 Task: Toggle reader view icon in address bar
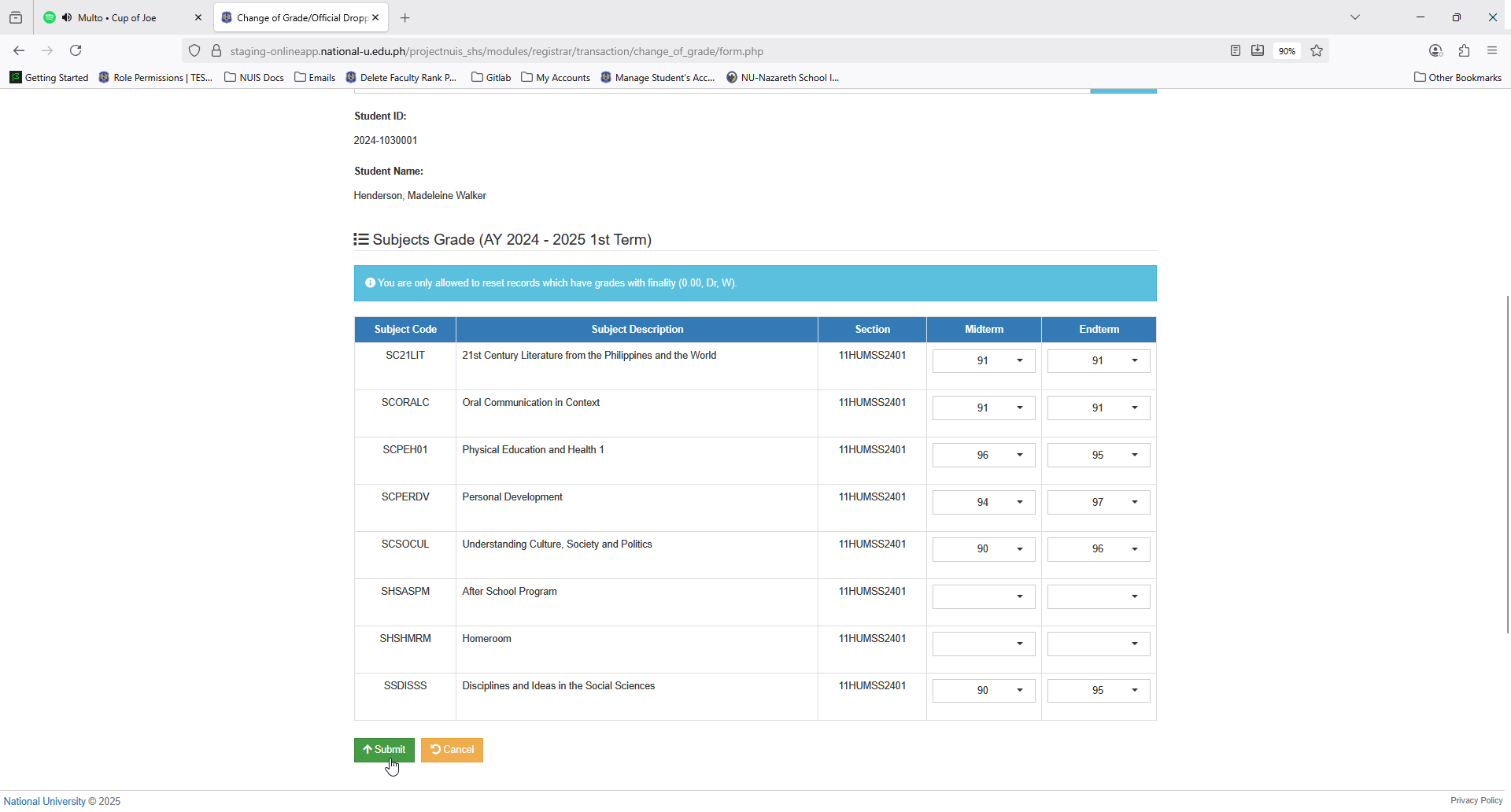(x=1236, y=50)
